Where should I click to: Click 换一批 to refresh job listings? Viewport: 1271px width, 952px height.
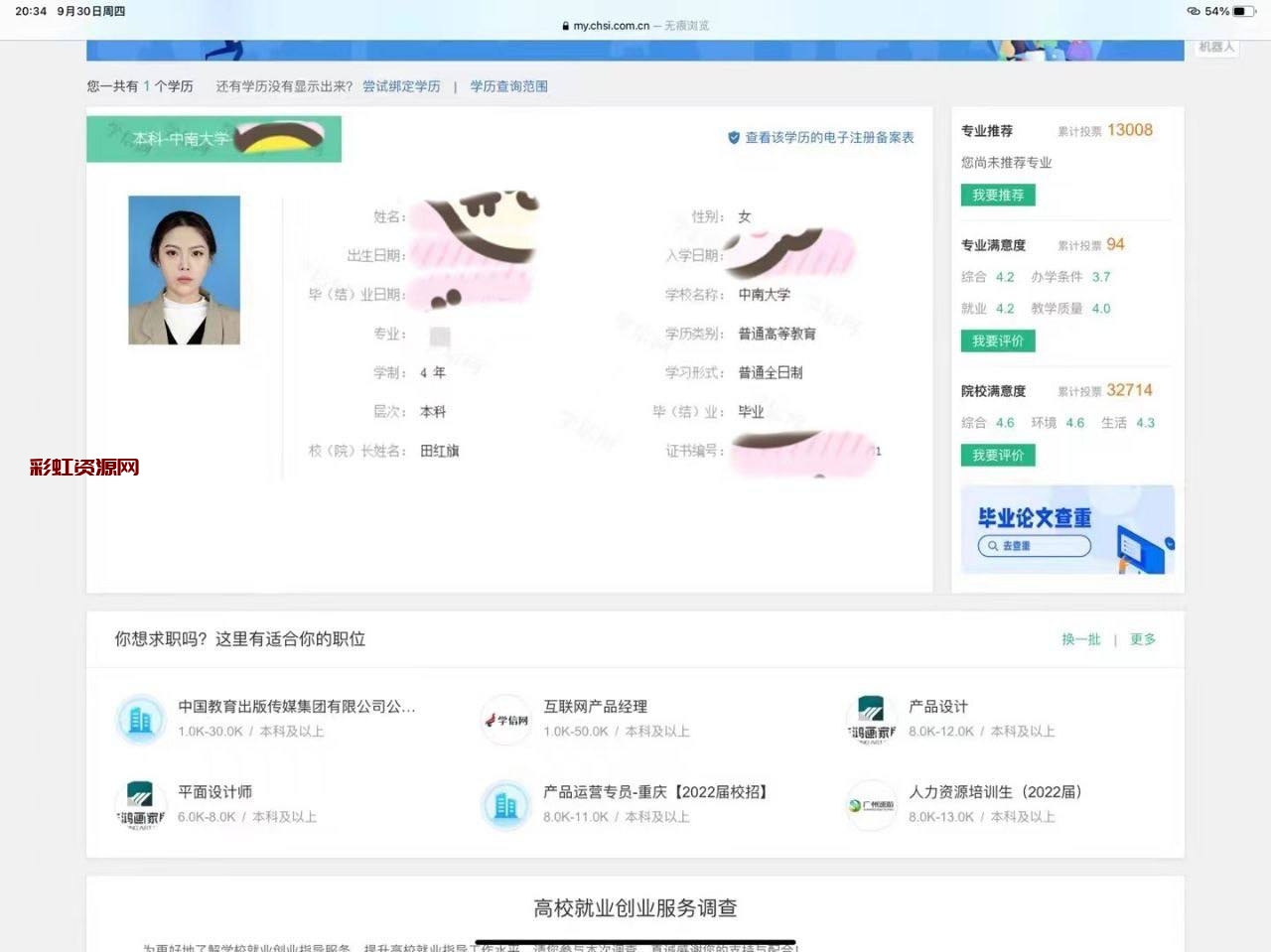pos(1080,639)
